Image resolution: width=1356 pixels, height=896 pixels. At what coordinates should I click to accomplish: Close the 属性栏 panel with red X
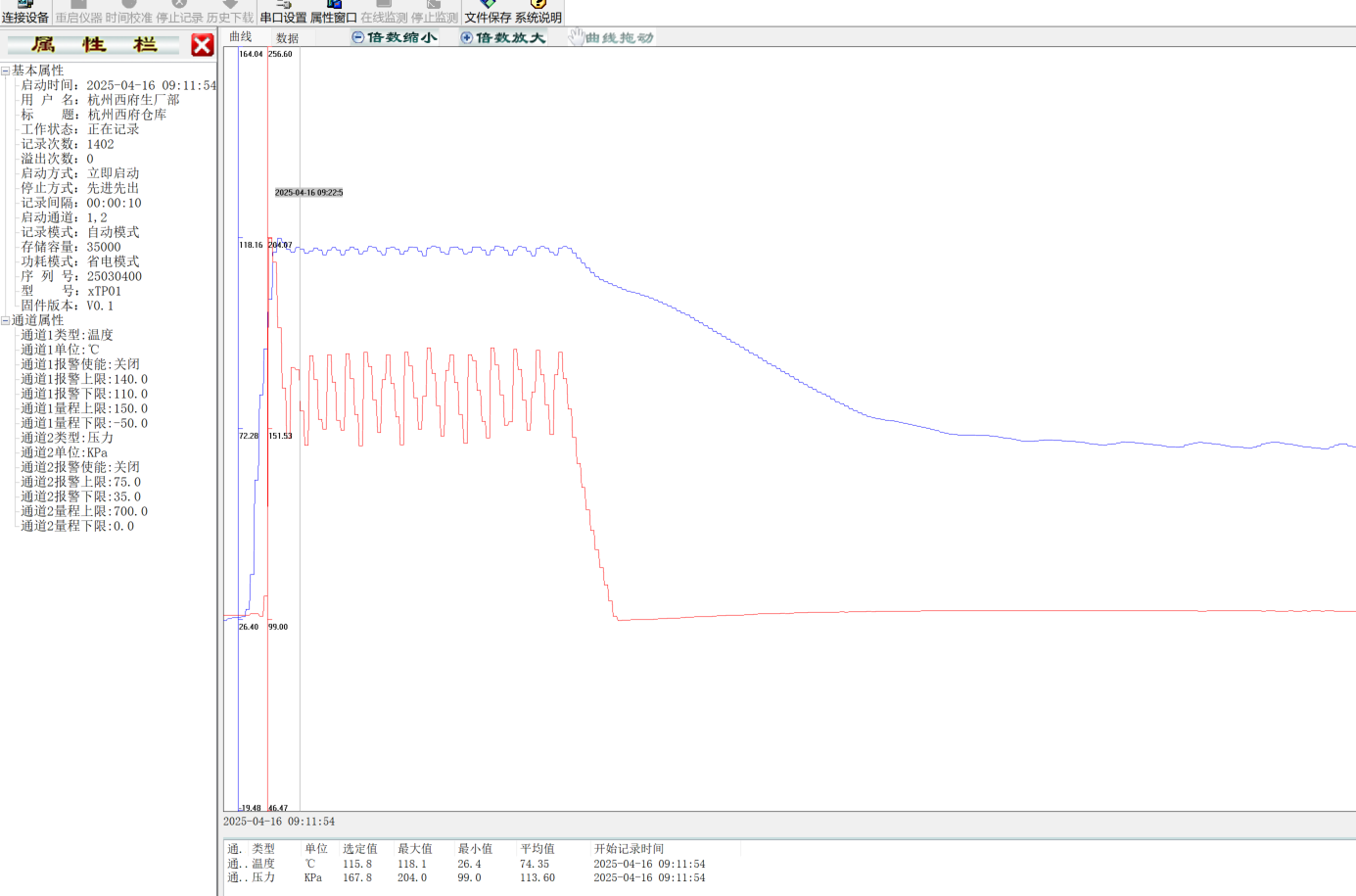(x=203, y=45)
